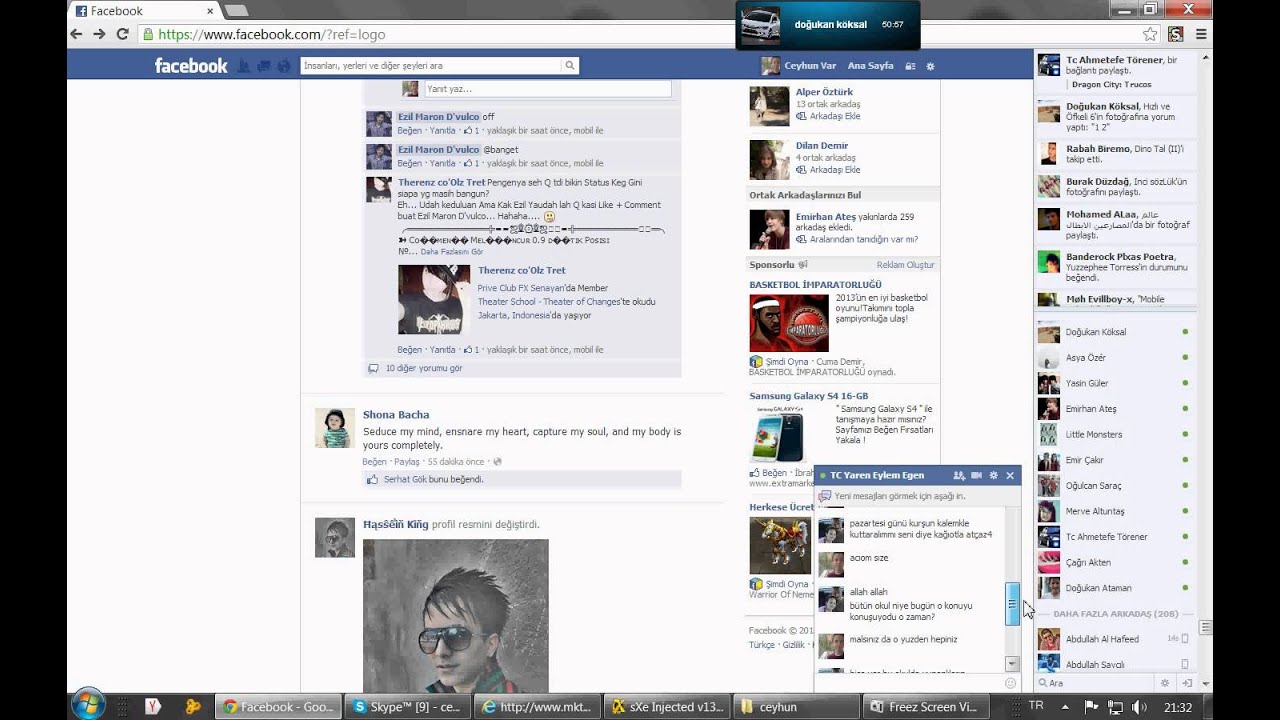This screenshot has height=720, width=1280.
Task: Open Therenz co'Olz Tret profile card name
Action: pyautogui.click(x=521, y=270)
